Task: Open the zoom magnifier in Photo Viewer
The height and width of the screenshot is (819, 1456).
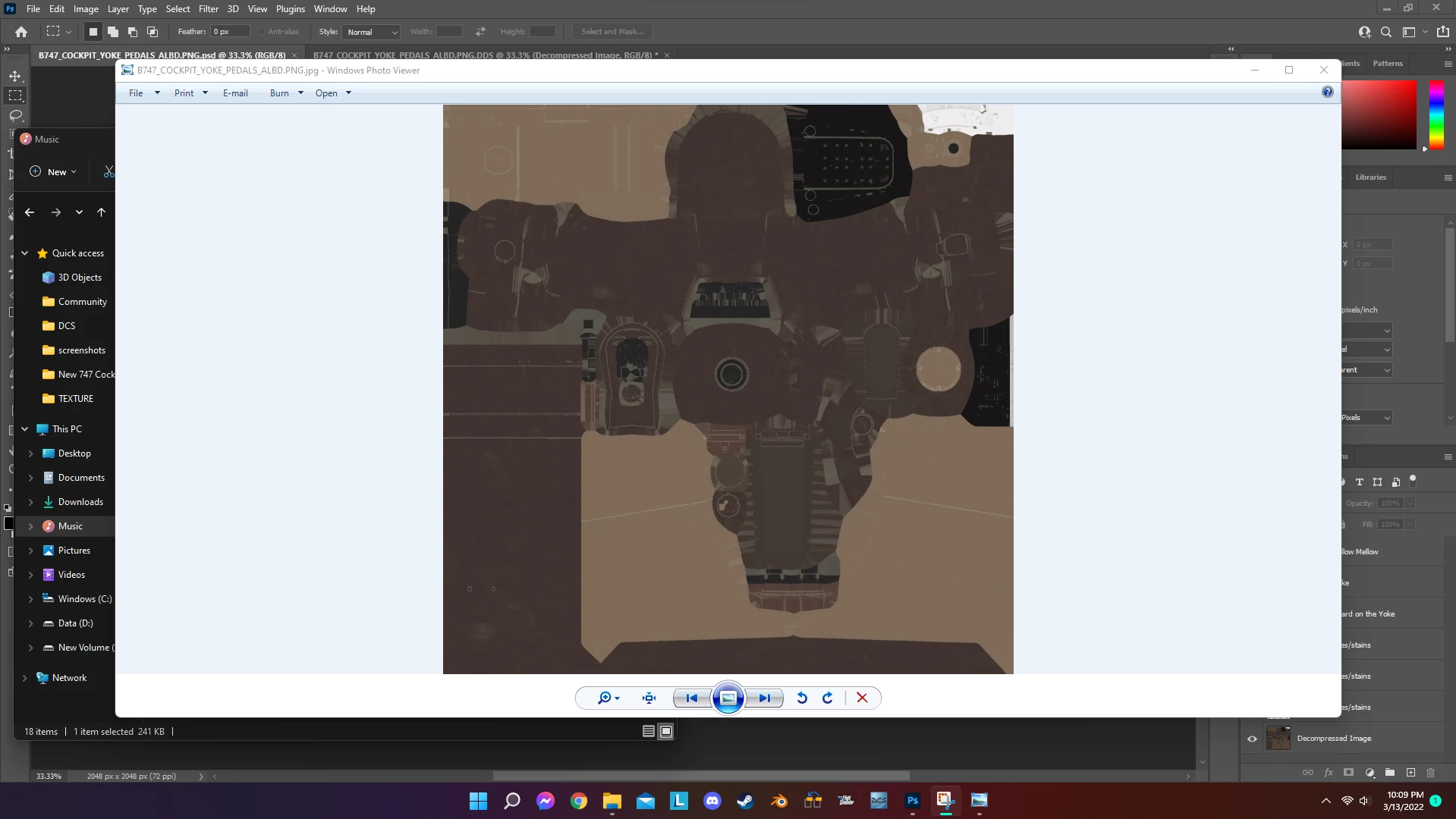Action: pyautogui.click(x=608, y=698)
